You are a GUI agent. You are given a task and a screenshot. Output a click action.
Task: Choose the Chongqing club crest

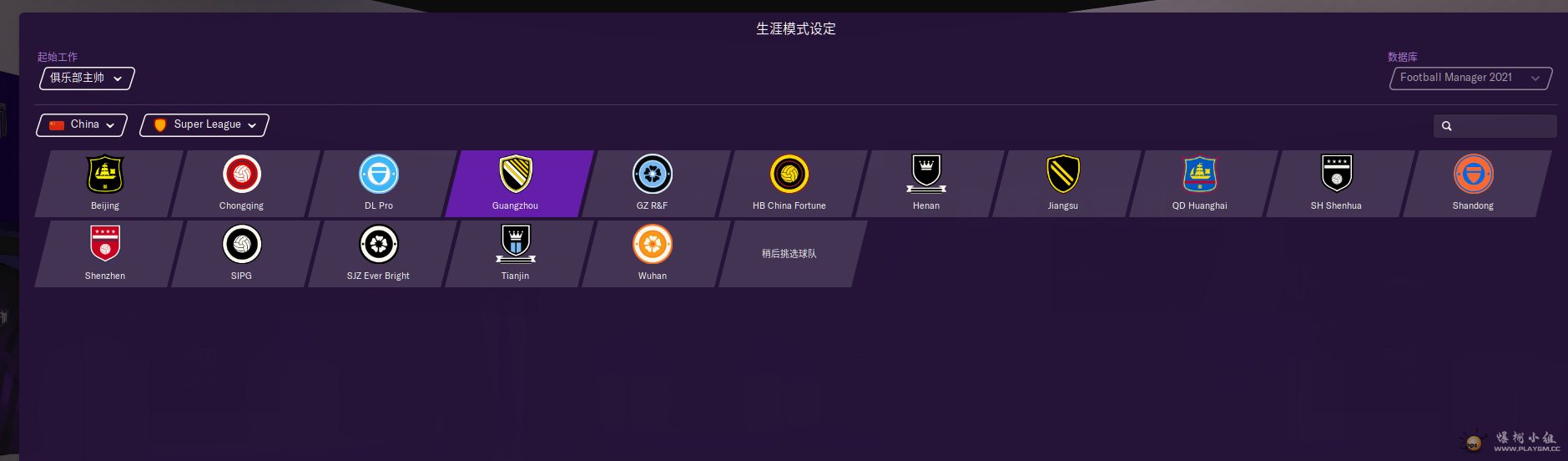coord(242,174)
